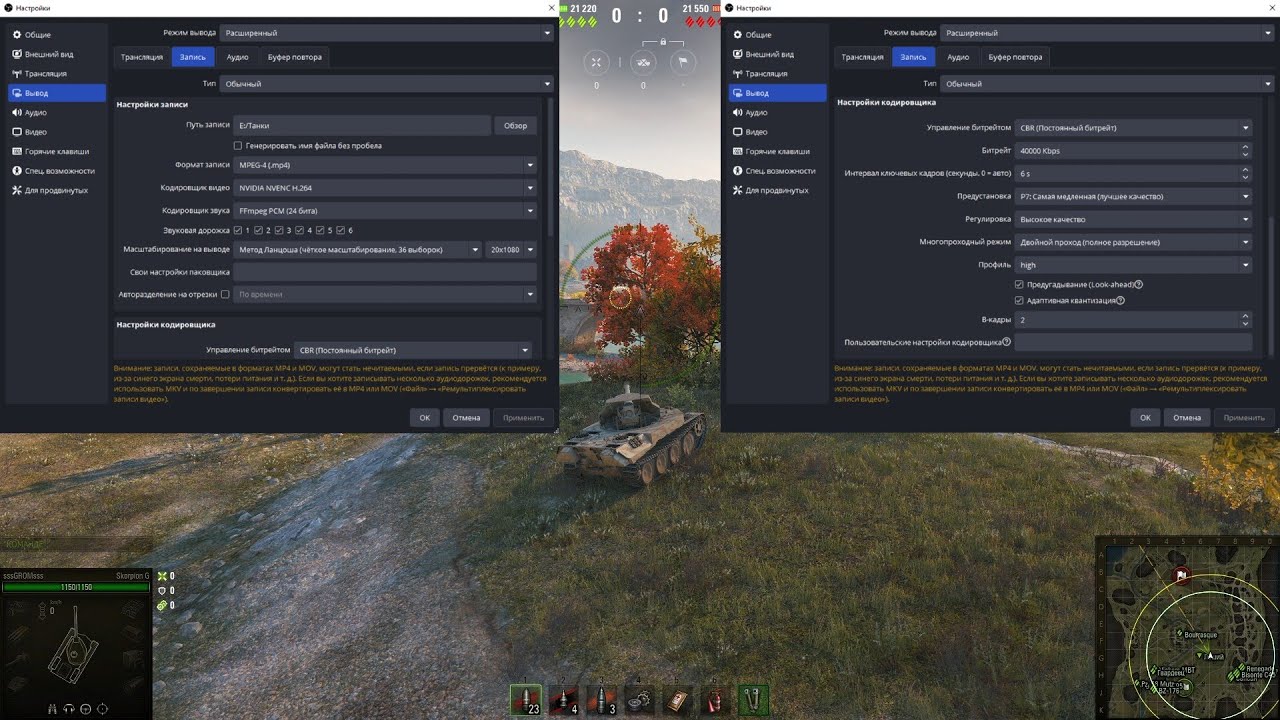Click the binoculars icon in damage panel
The height and width of the screenshot is (720, 1280).
(x=52, y=709)
